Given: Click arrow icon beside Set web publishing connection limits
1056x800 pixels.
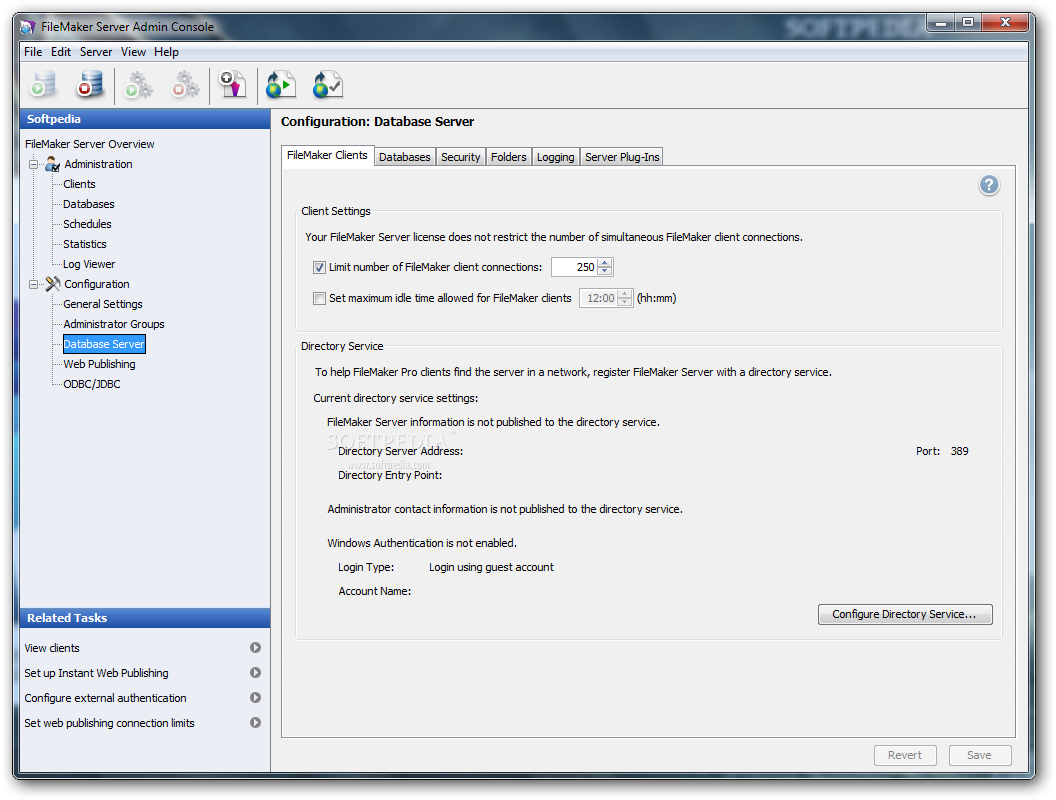Looking at the screenshot, I should pyautogui.click(x=255, y=723).
